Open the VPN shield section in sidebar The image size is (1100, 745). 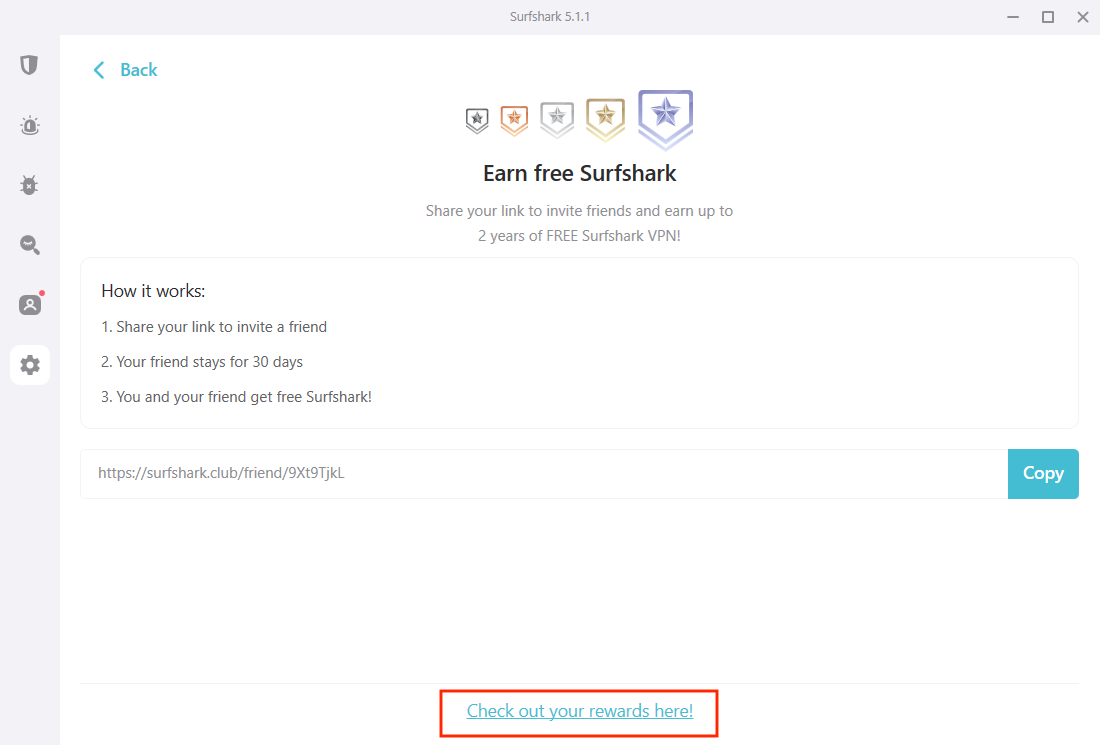pos(29,65)
